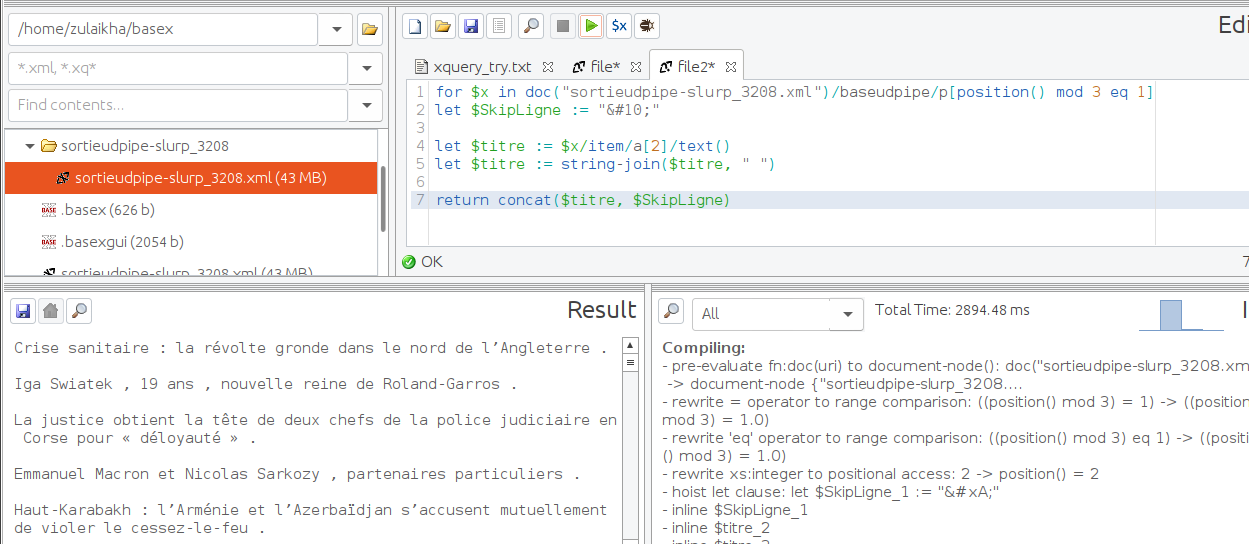Click the Total Time: 2894.48 ms label

(x=952, y=310)
